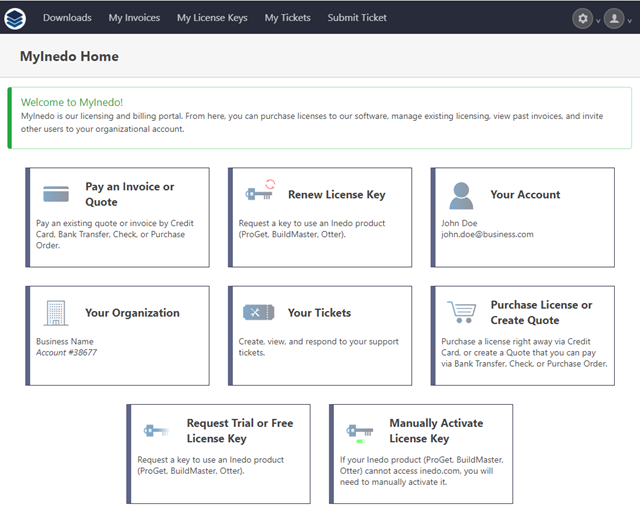Click 'If your Inedo product' activation description
This screenshot has height=507, width=640.
coord(422,471)
